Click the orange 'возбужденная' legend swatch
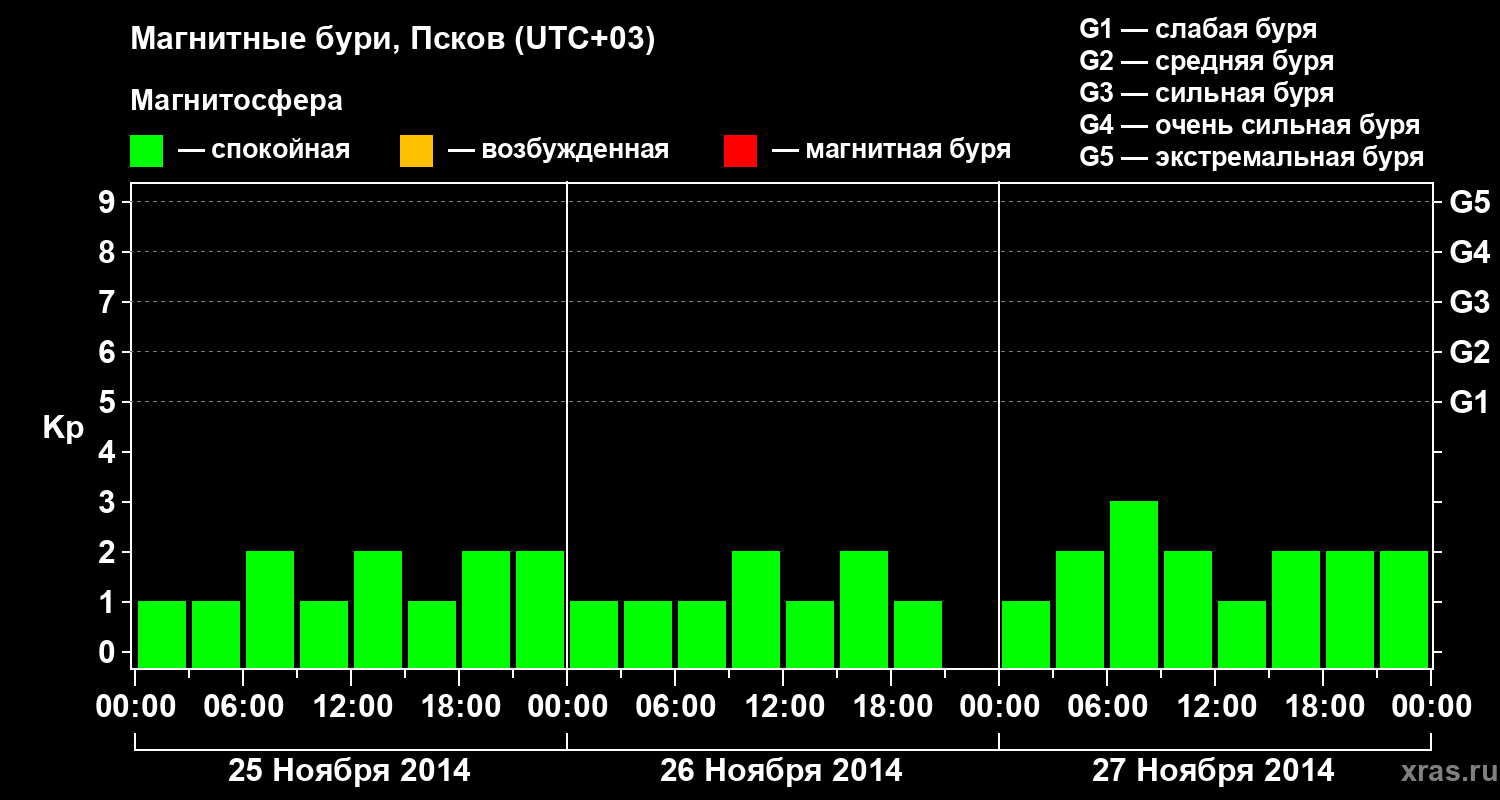This screenshot has height=800, width=1500. tap(416, 151)
